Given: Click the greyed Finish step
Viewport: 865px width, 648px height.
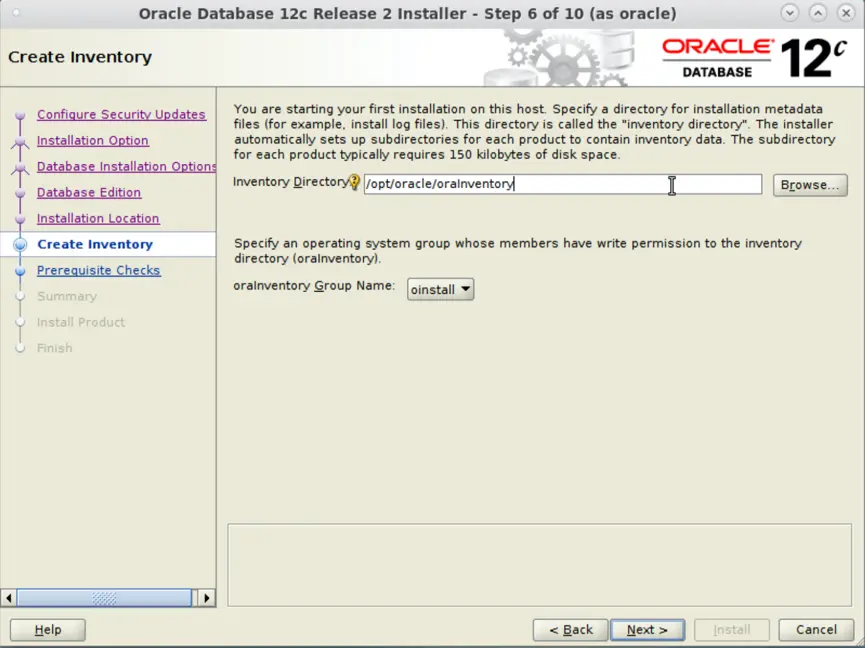Looking at the screenshot, I should tap(55, 348).
